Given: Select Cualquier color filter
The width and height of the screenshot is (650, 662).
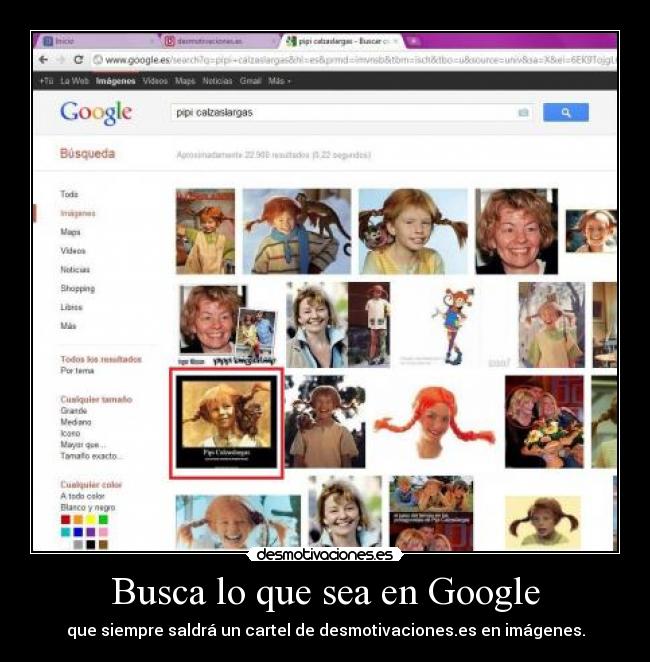Looking at the screenshot, I should point(91,484).
